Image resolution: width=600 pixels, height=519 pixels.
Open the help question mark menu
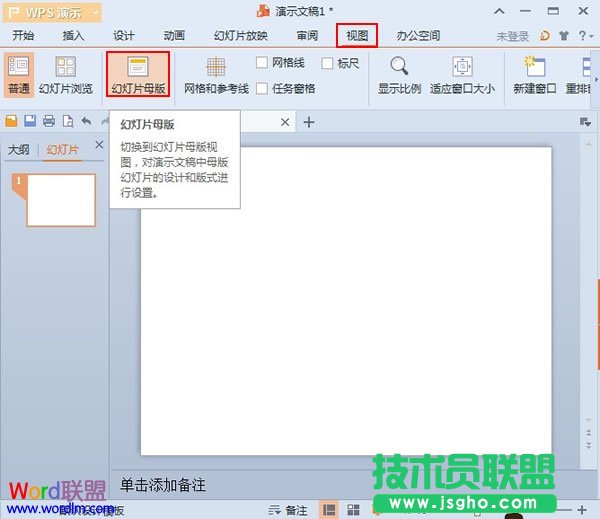tap(585, 36)
